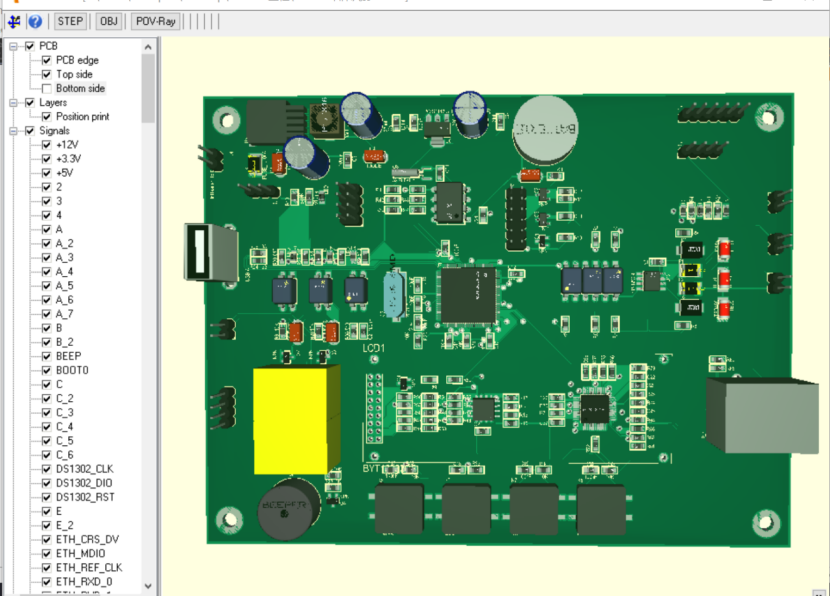
Task: Collapse the Signals tree node
Action: pos(13,131)
